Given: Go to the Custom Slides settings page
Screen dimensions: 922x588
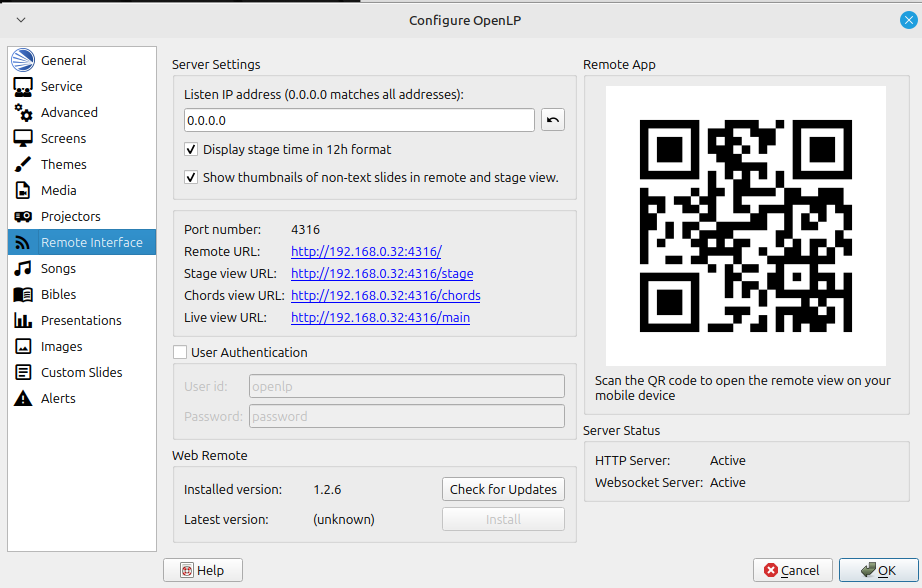Looking at the screenshot, I should point(81,372).
